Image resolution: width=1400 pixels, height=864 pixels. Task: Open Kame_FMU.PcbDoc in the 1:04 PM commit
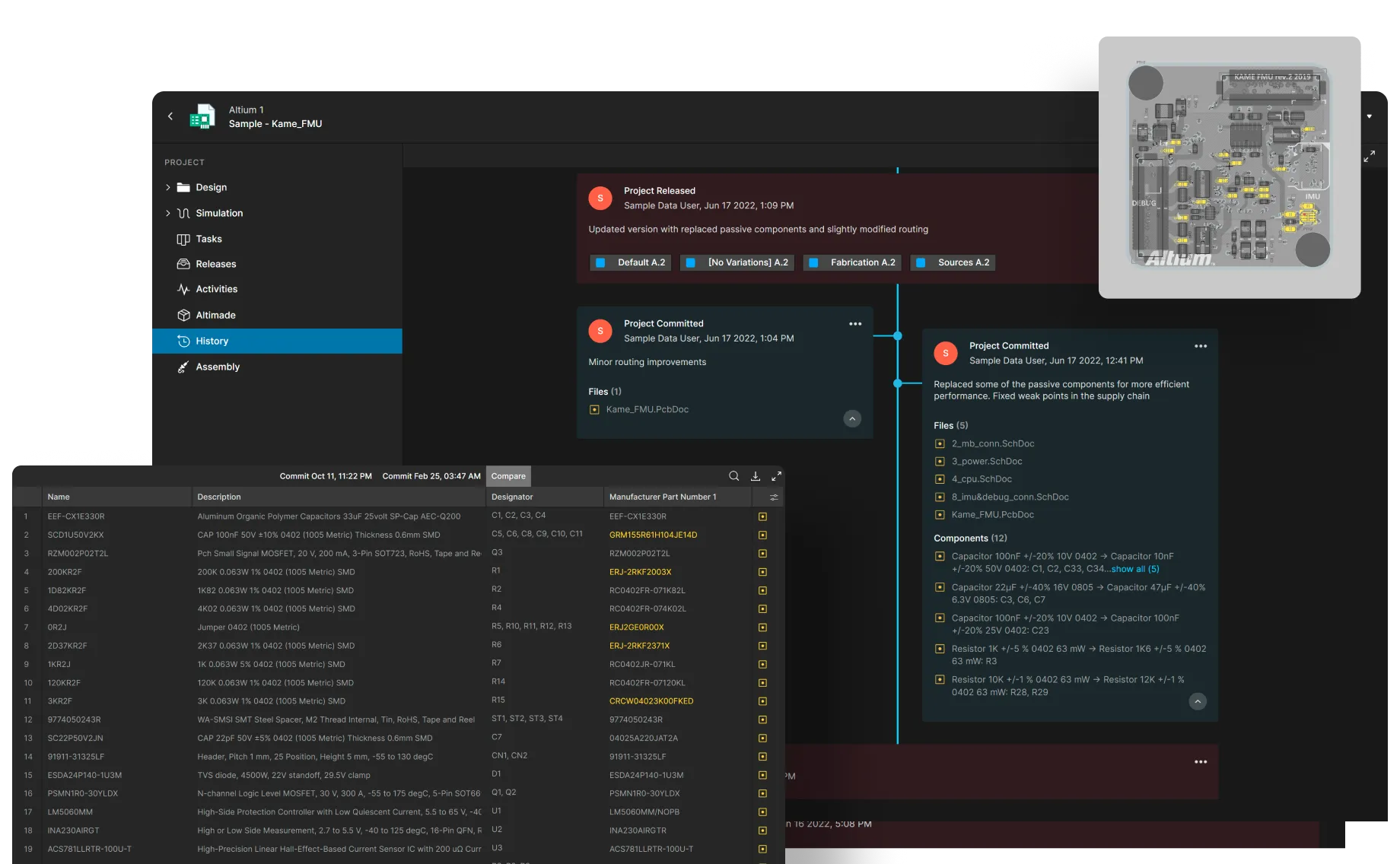coord(647,410)
